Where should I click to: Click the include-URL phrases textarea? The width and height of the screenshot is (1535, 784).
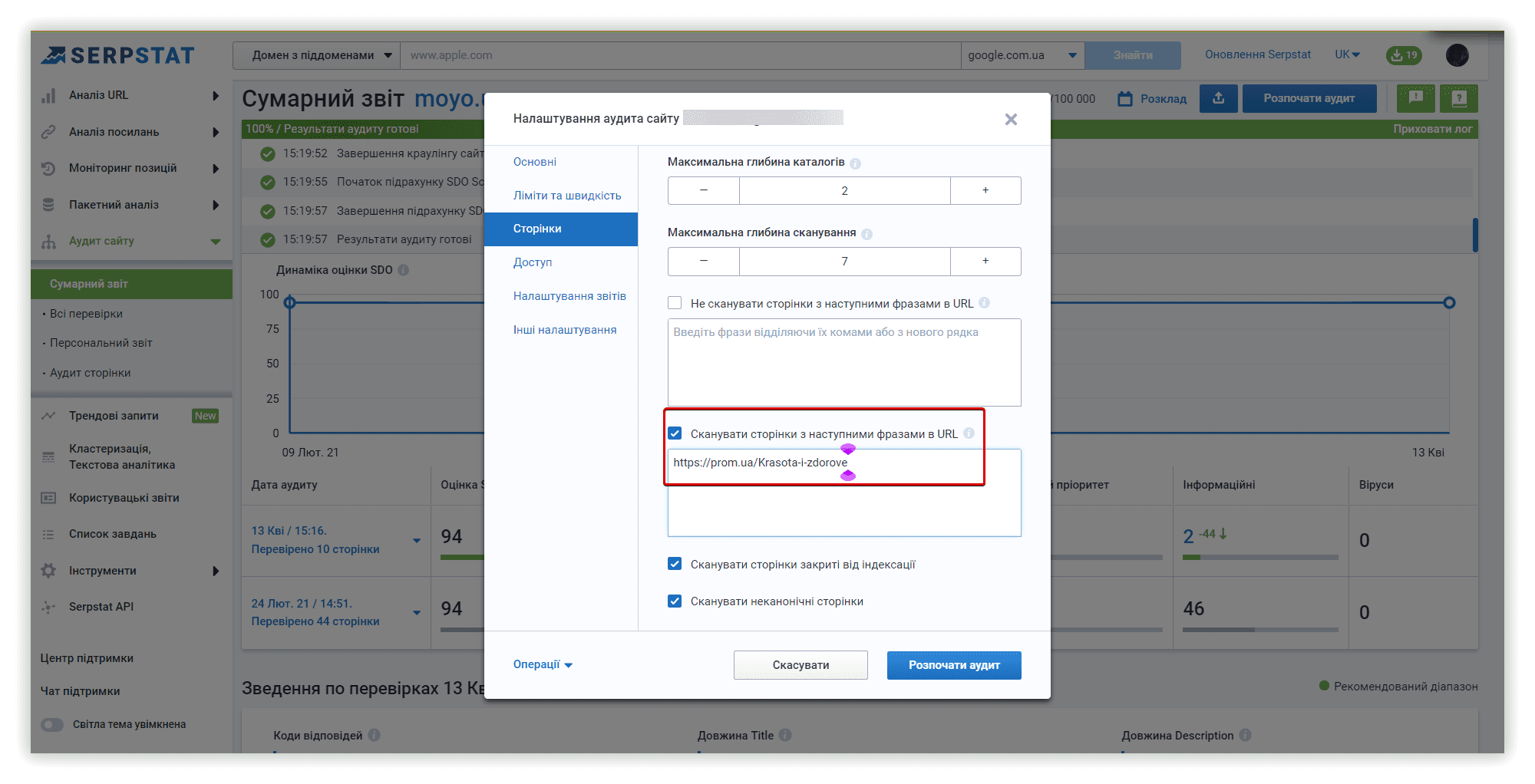[844, 492]
